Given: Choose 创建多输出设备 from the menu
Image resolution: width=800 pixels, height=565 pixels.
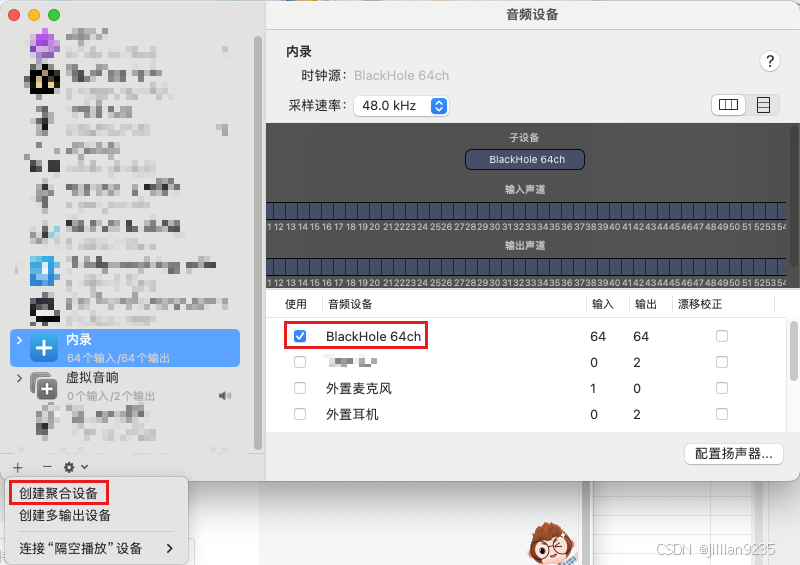Looking at the screenshot, I should click(65, 515).
